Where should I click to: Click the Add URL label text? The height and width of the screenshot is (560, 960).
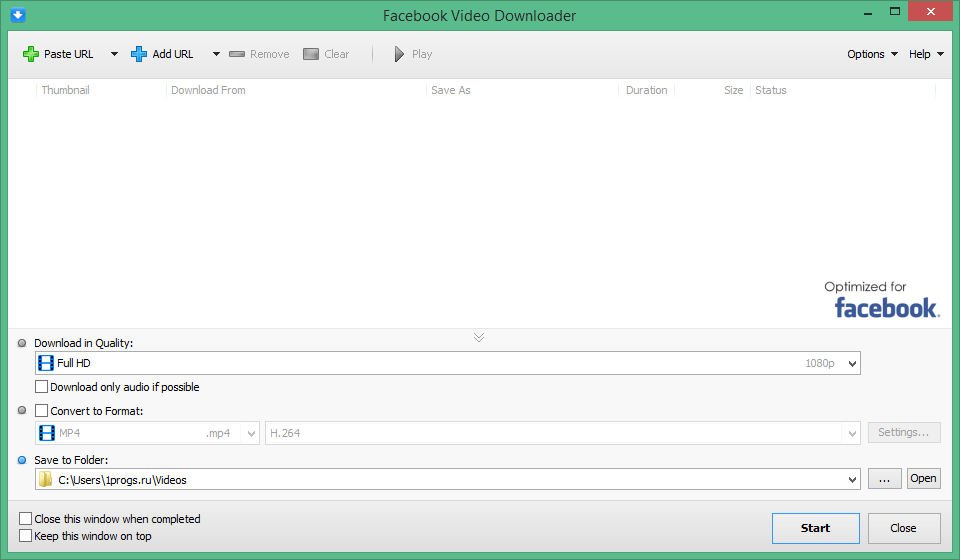click(173, 54)
